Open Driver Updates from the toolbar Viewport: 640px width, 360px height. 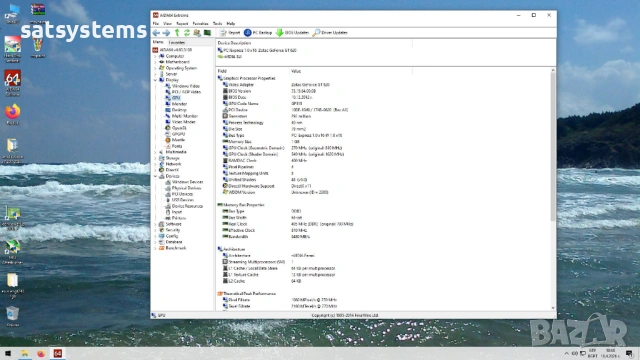330,33
